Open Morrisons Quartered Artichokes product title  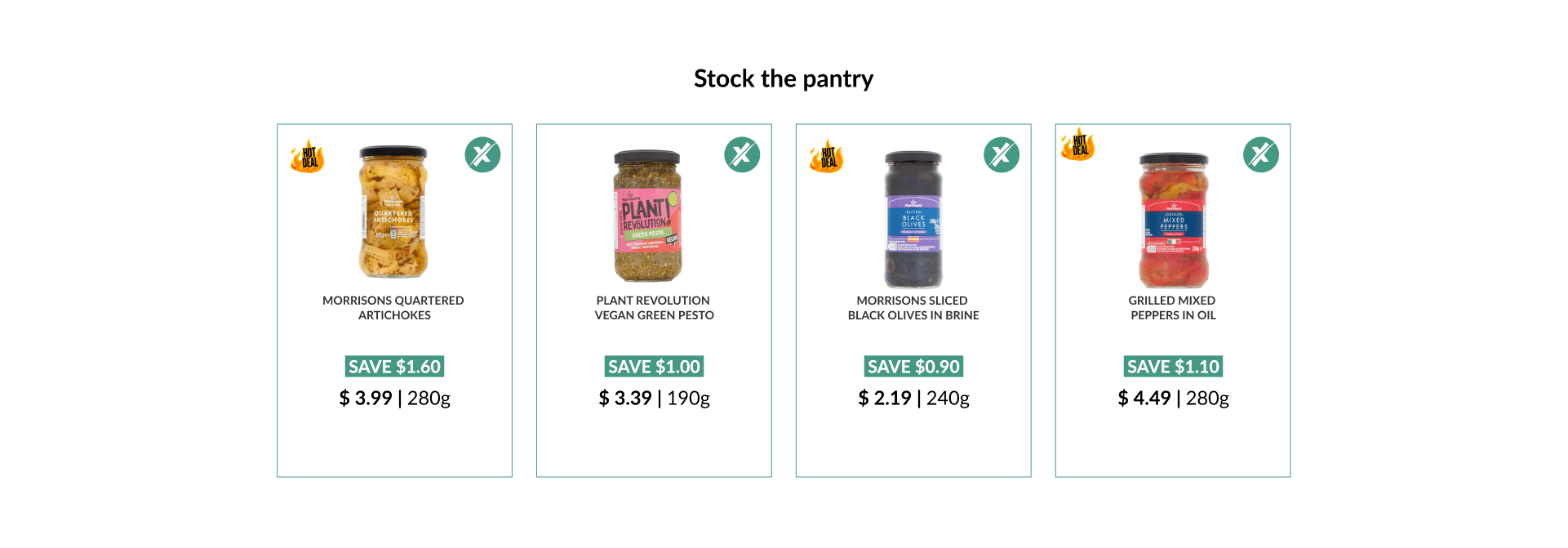pyautogui.click(x=393, y=308)
